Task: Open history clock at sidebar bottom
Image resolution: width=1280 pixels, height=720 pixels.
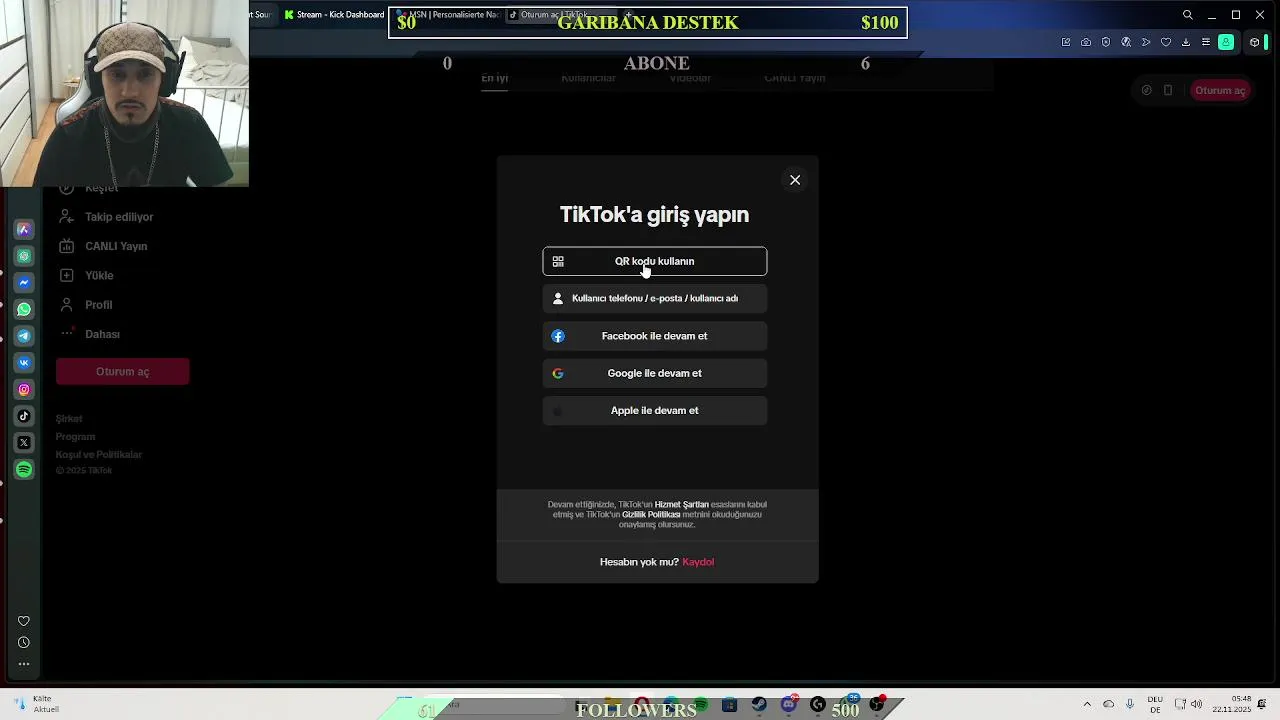Action: [x=24, y=643]
